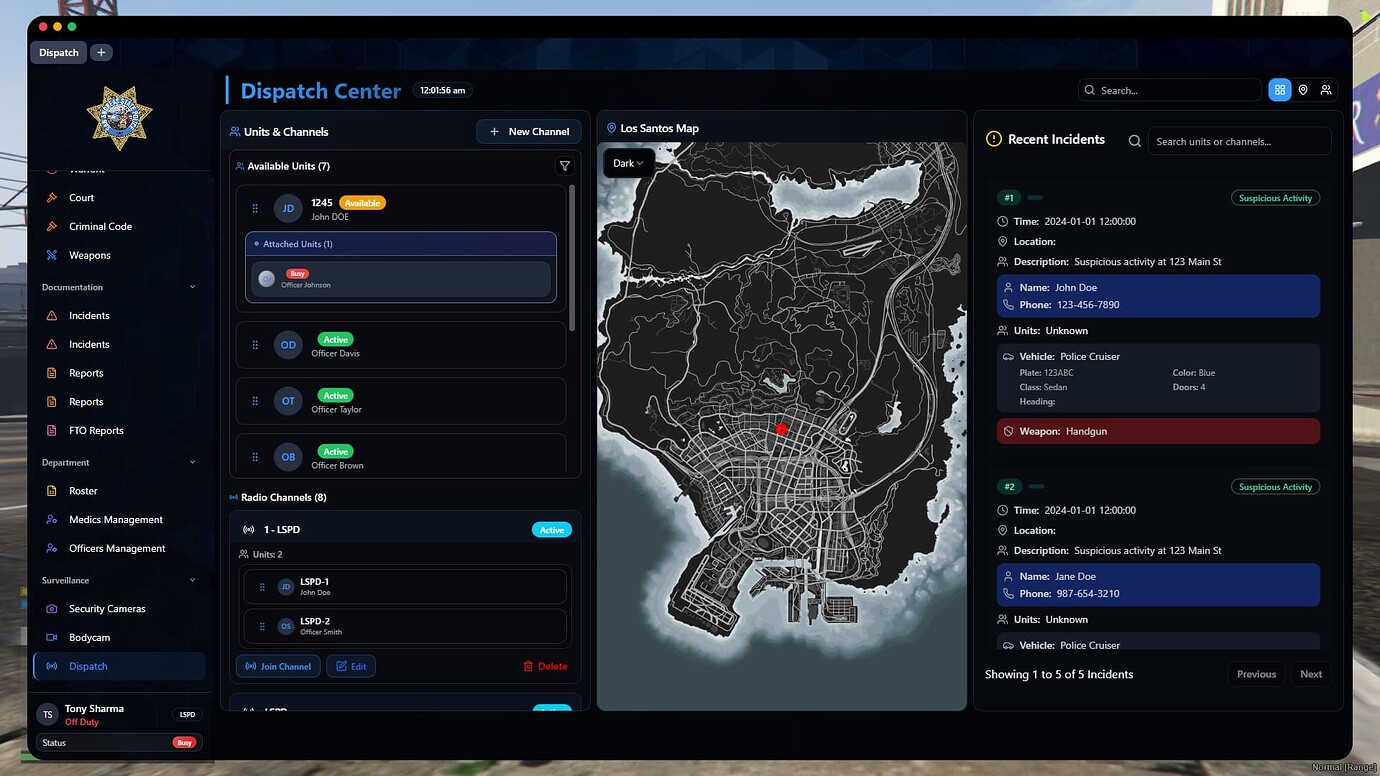Open a new tab with the plus button
Image resolution: width=1380 pixels, height=776 pixels.
[100, 52]
